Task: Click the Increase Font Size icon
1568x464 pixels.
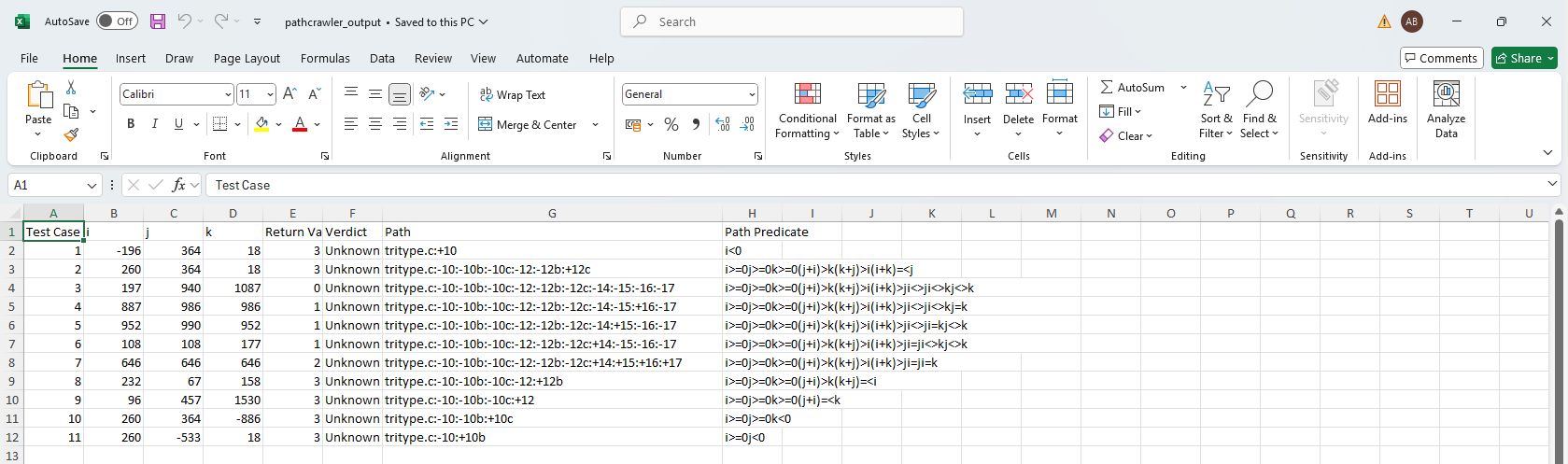Action: click(x=290, y=94)
